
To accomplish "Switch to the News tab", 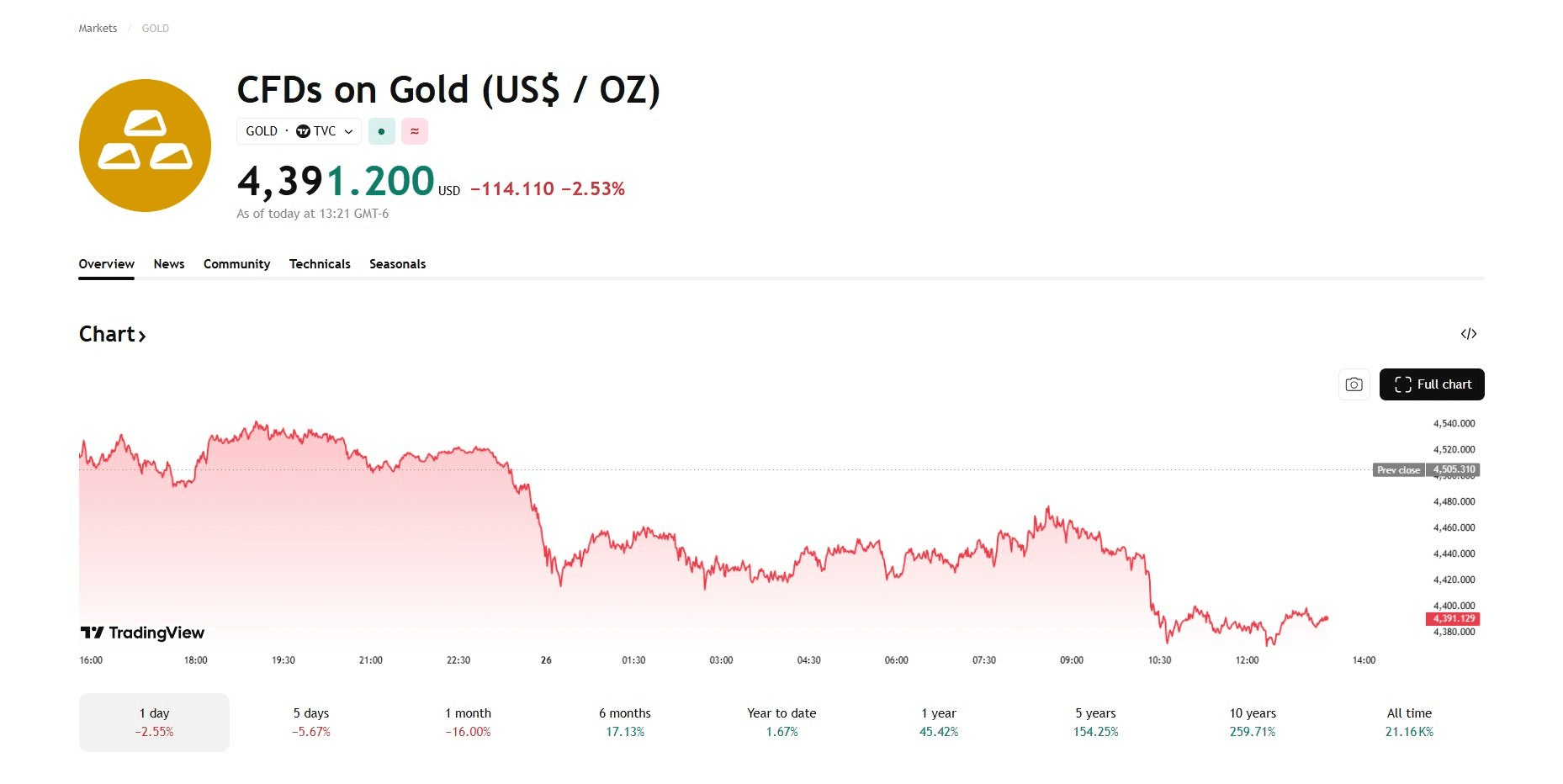I will tap(169, 264).
